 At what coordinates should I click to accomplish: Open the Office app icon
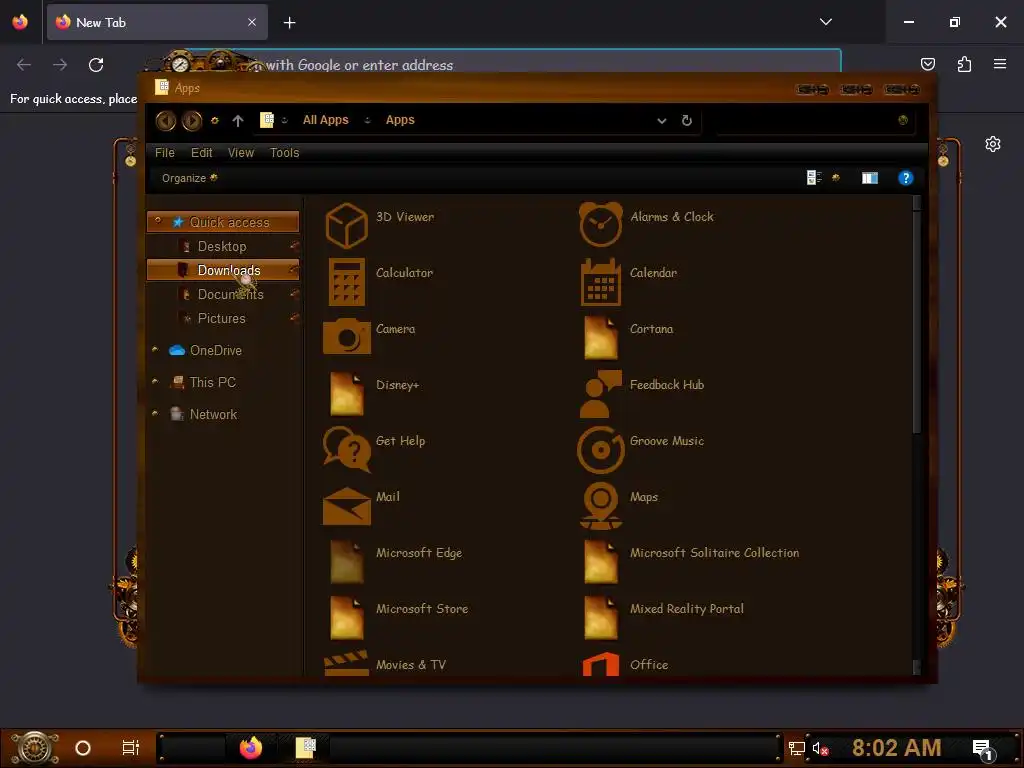point(601,664)
